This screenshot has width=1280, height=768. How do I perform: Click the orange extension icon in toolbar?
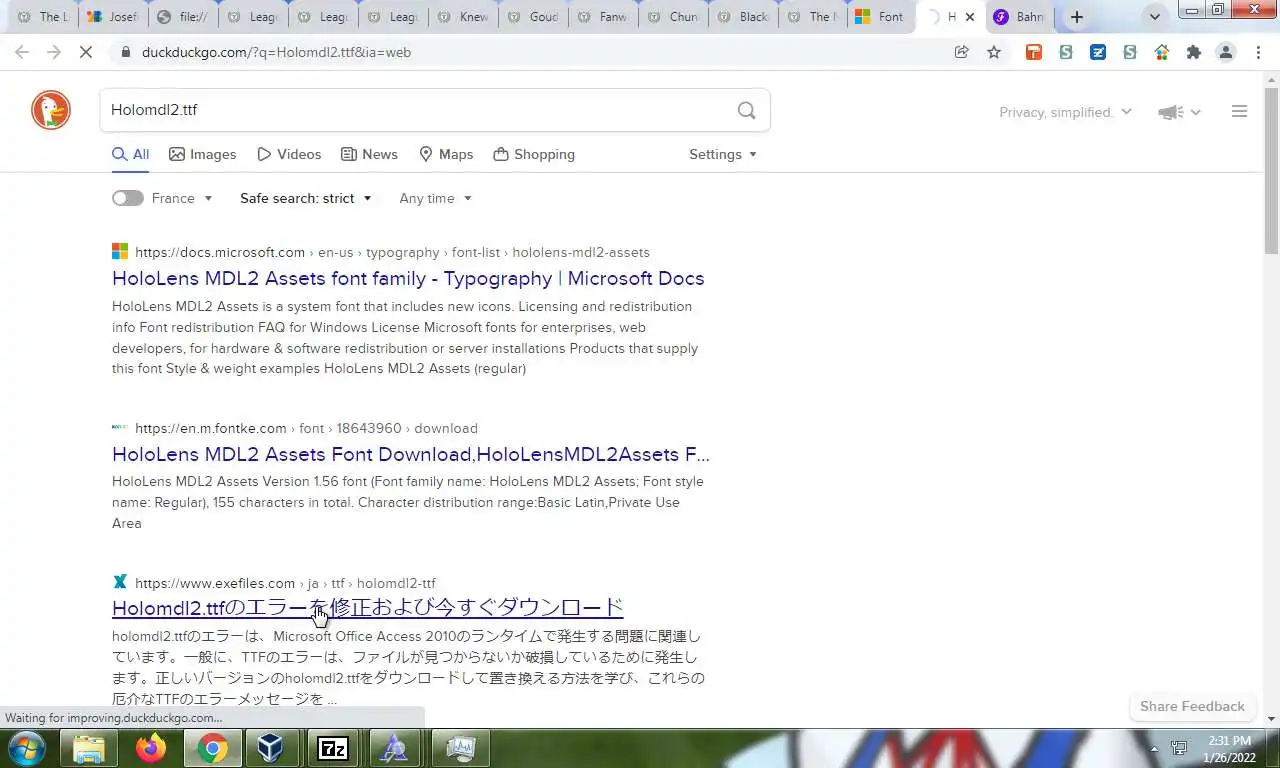click(x=1034, y=52)
